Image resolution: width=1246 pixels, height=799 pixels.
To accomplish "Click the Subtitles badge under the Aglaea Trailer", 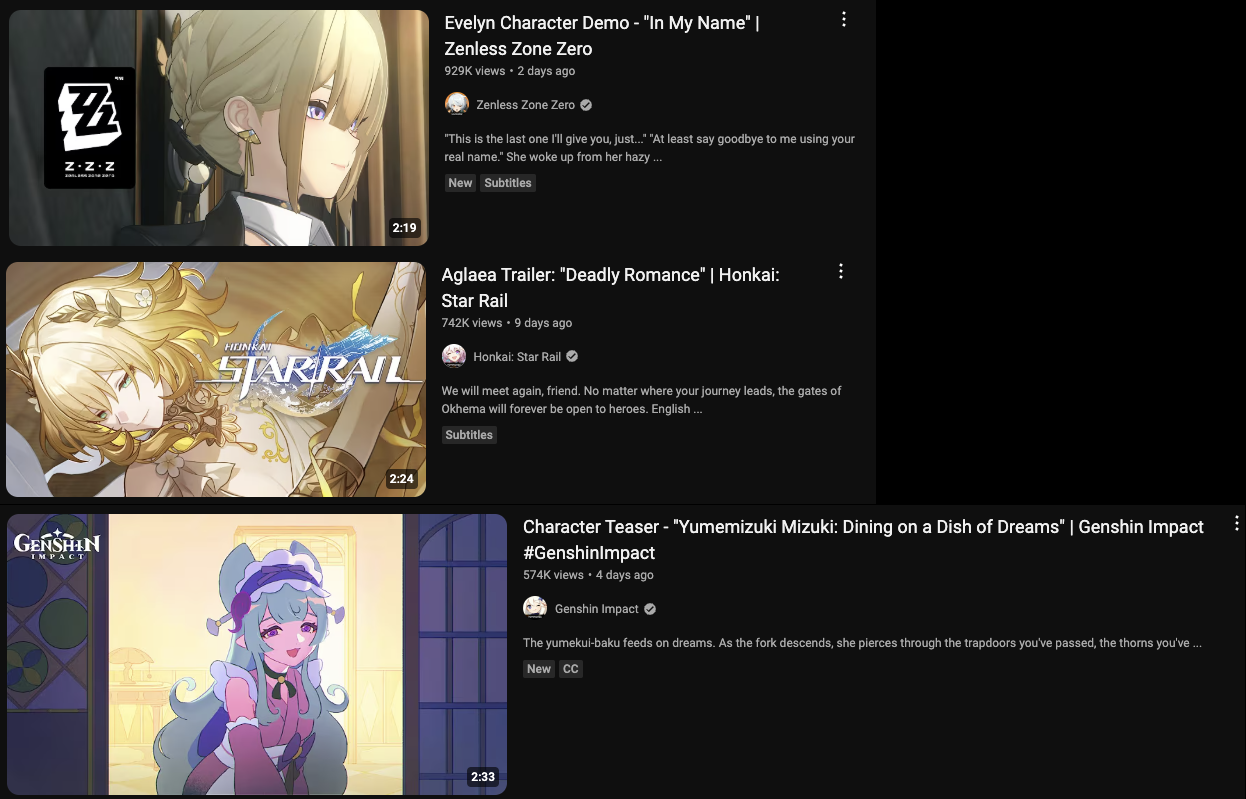I will (469, 435).
